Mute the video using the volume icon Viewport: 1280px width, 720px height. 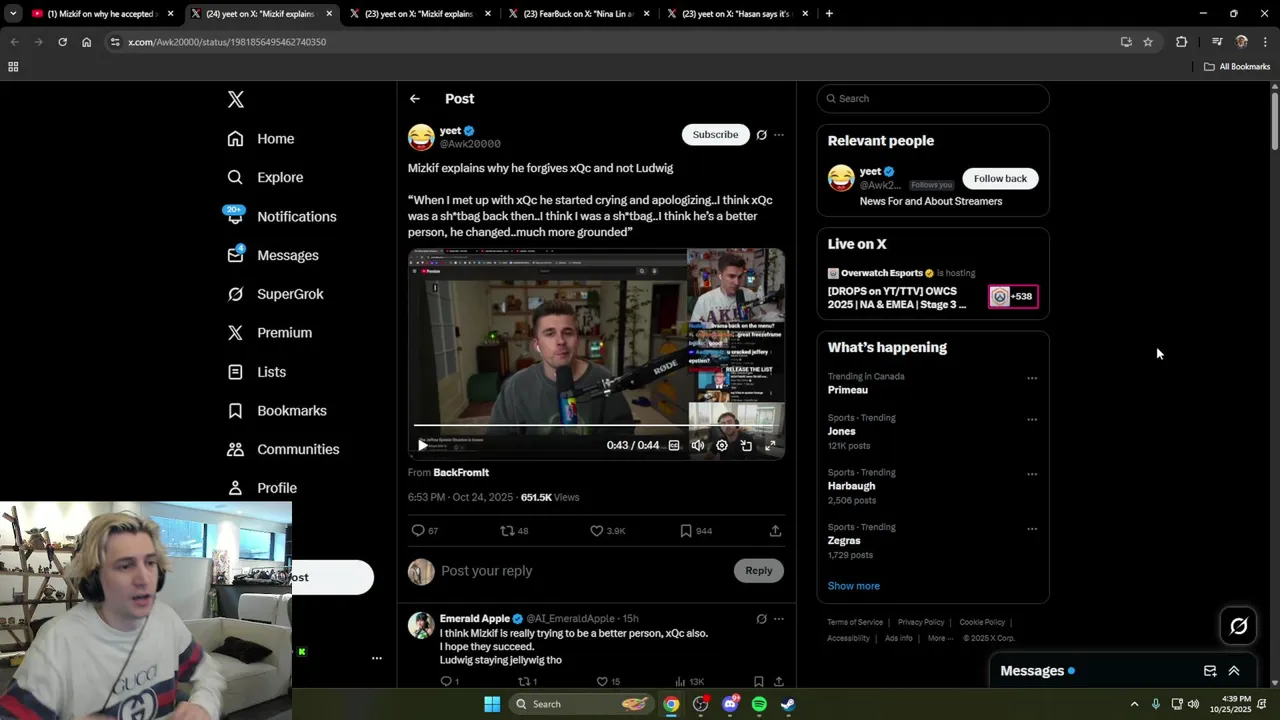(x=698, y=446)
